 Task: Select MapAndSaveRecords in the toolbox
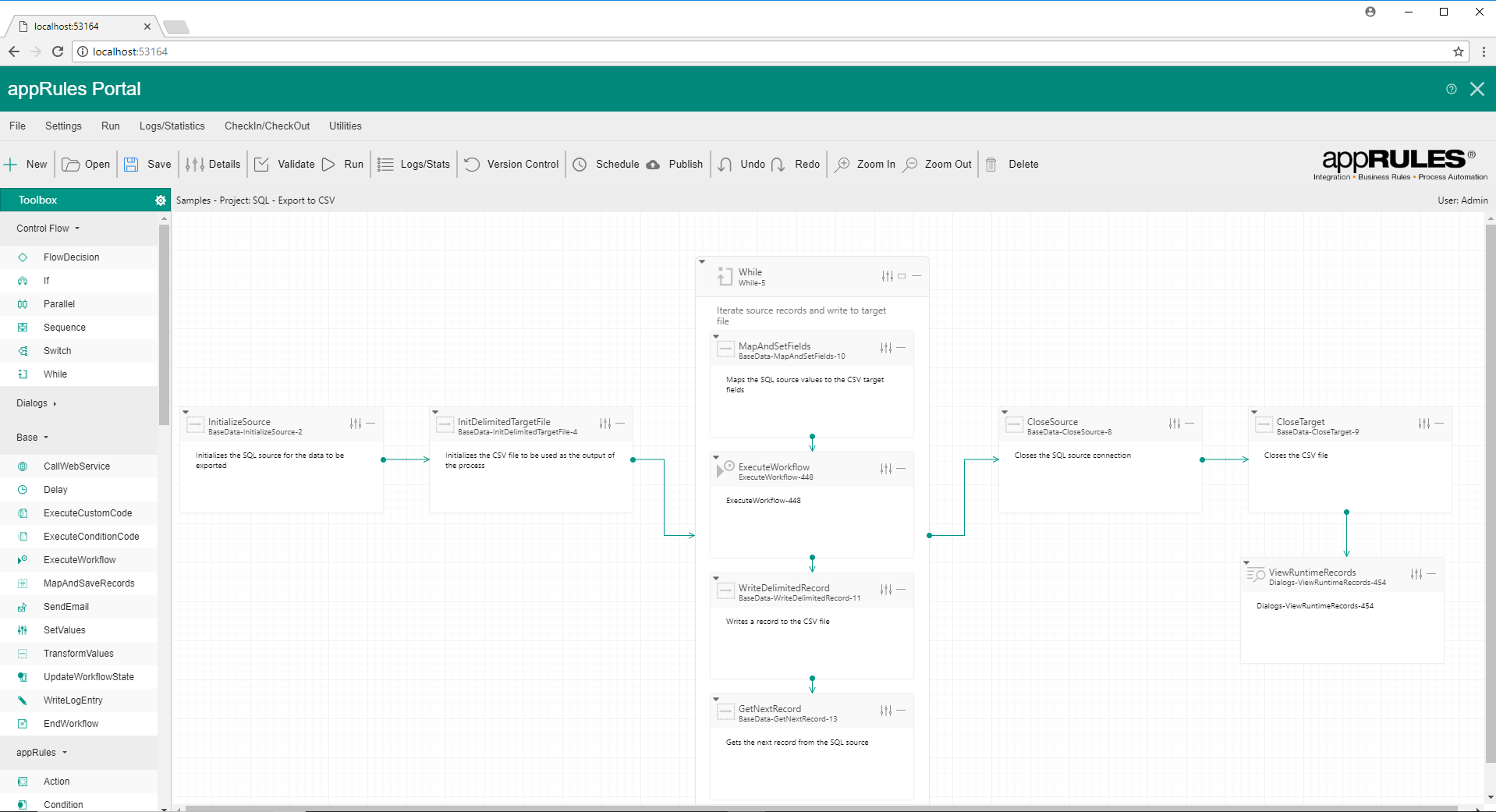79,583
